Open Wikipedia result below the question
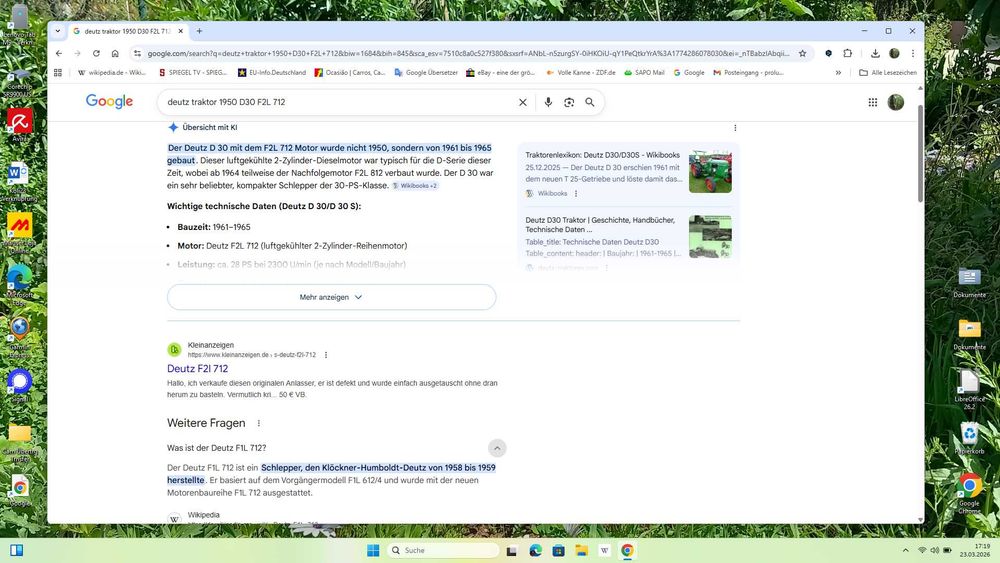The height and width of the screenshot is (563, 1000). tap(203, 515)
